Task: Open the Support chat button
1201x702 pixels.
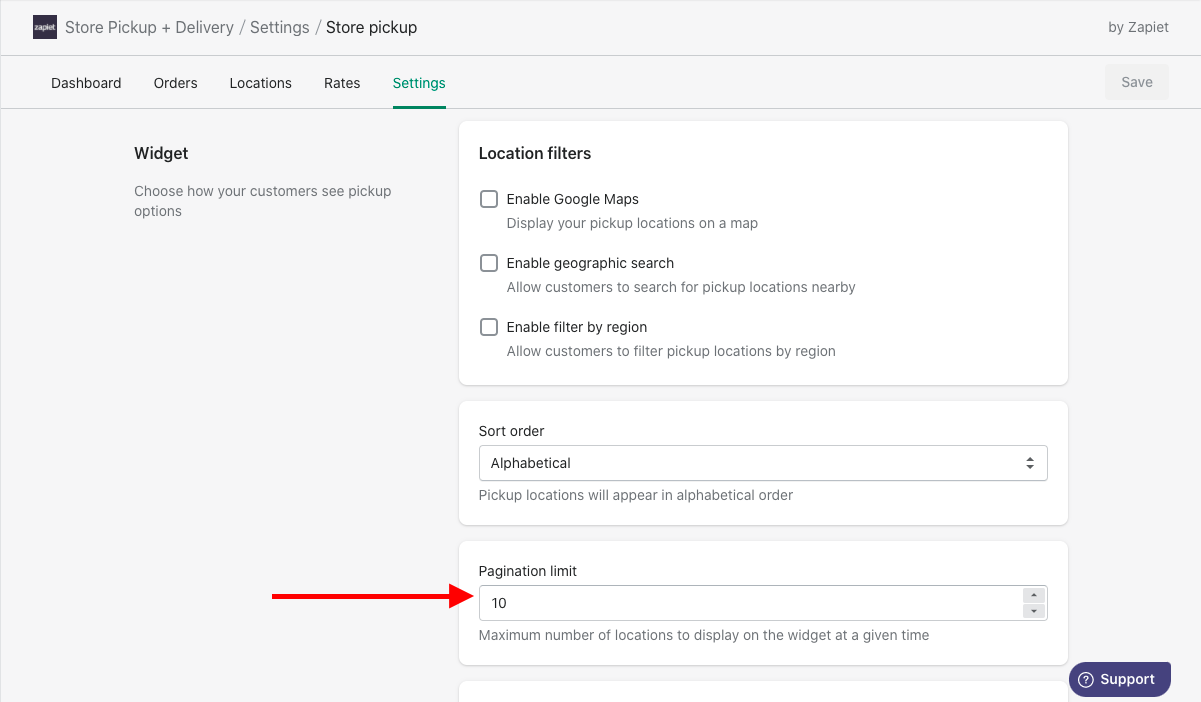Action: coord(1119,679)
